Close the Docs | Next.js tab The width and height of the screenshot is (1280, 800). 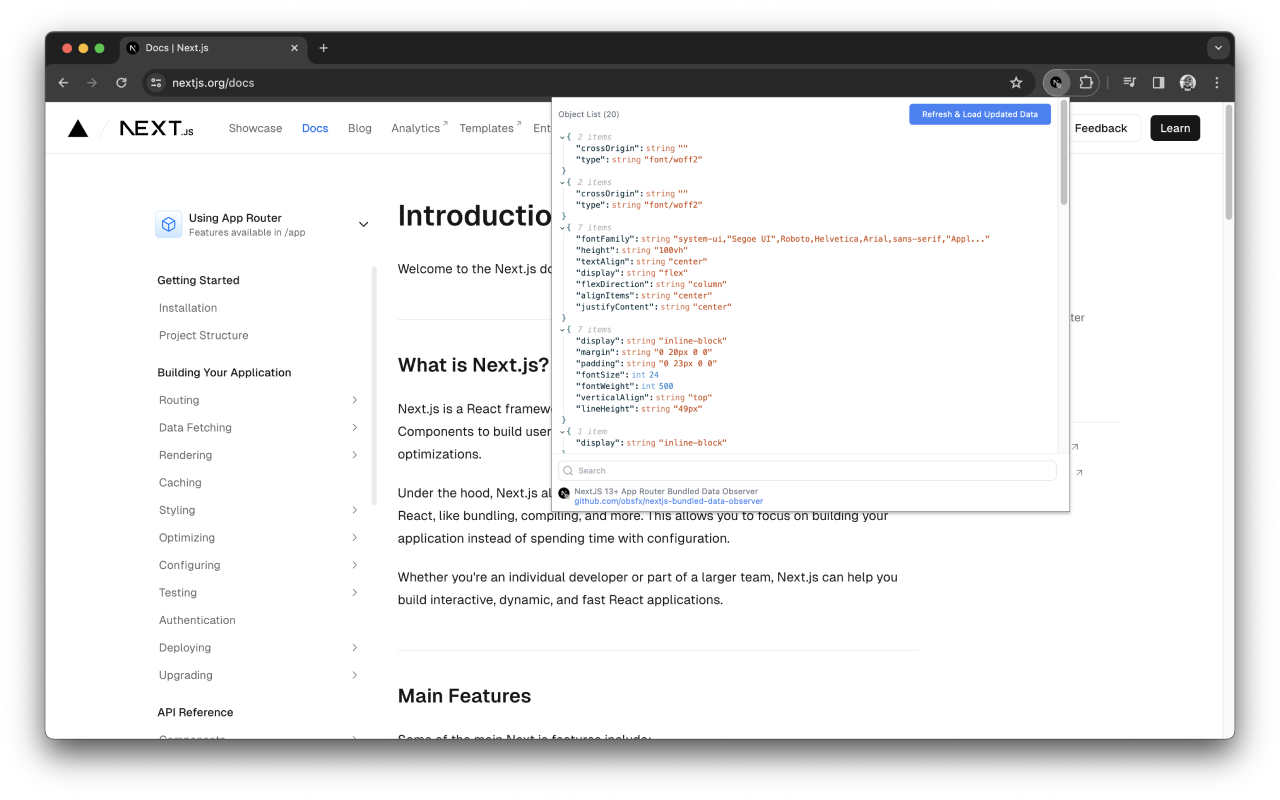pyautogui.click(x=294, y=48)
